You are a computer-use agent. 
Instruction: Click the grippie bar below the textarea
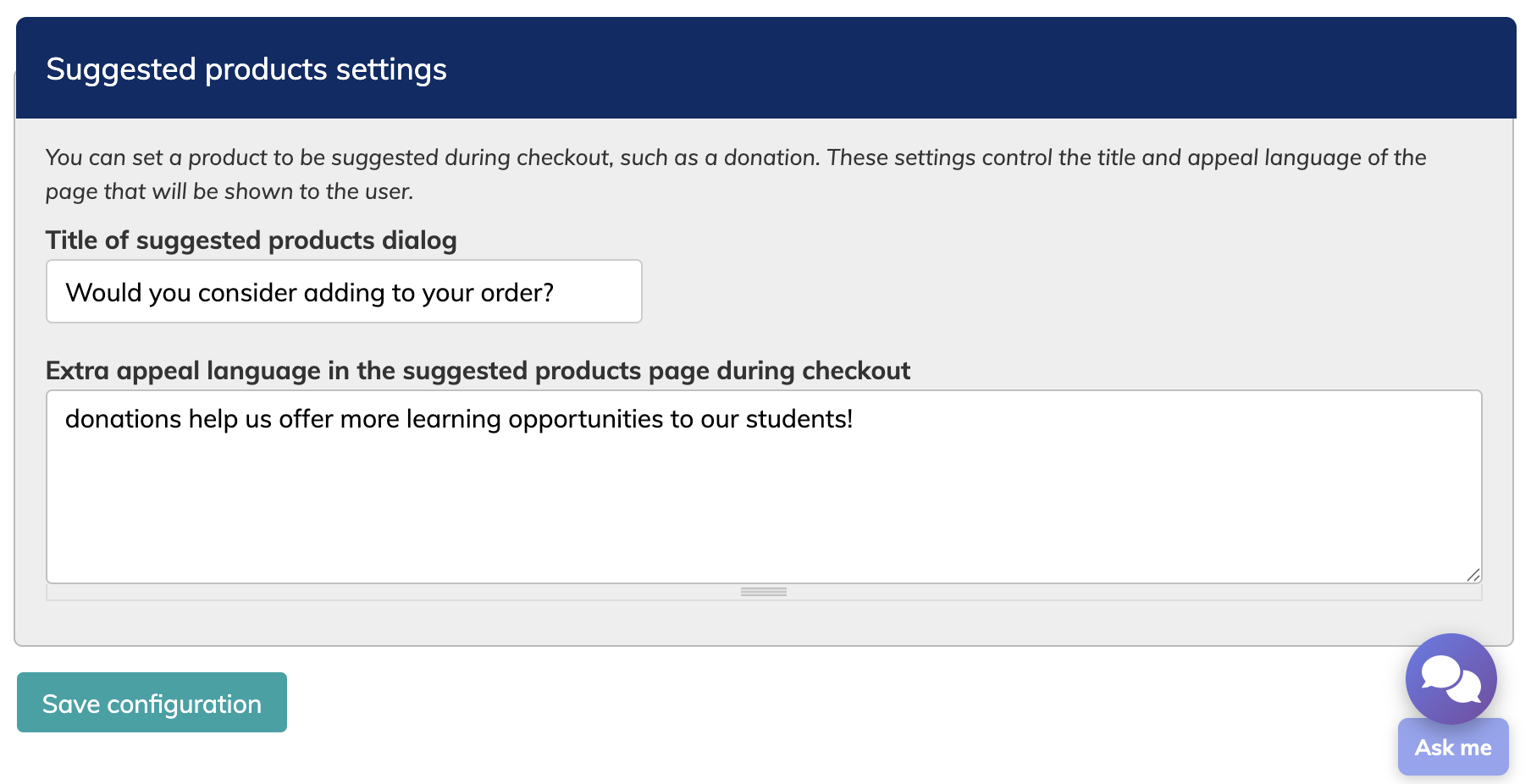[x=764, y=592]
